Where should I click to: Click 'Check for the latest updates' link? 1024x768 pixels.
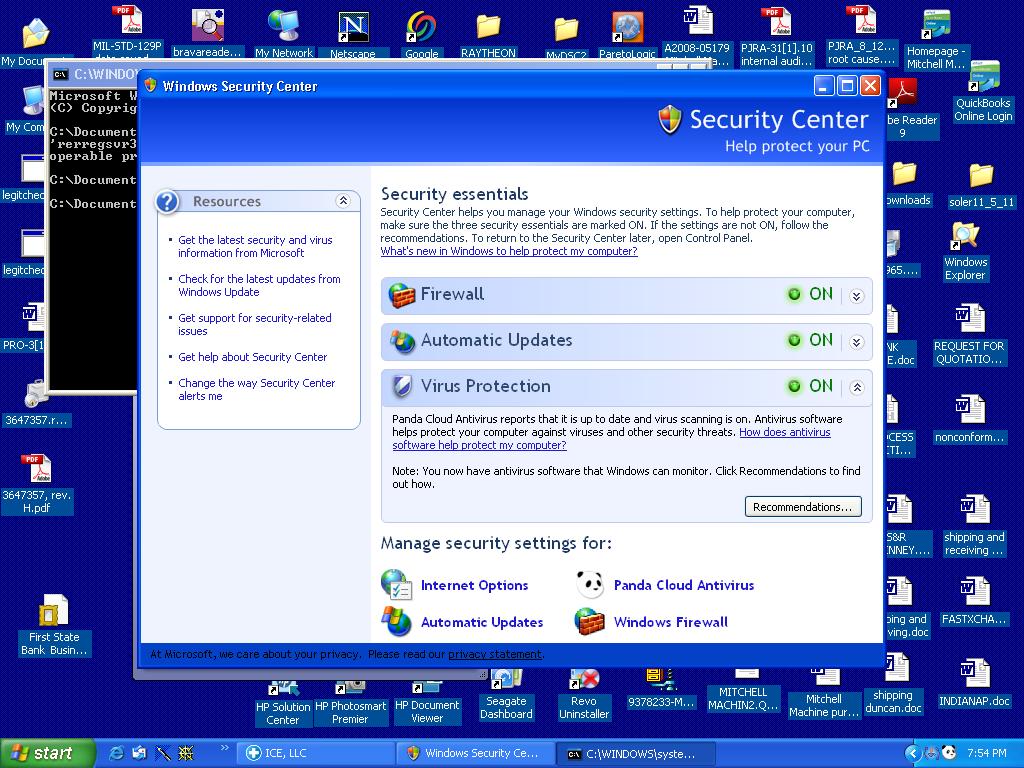coord(259,286)
